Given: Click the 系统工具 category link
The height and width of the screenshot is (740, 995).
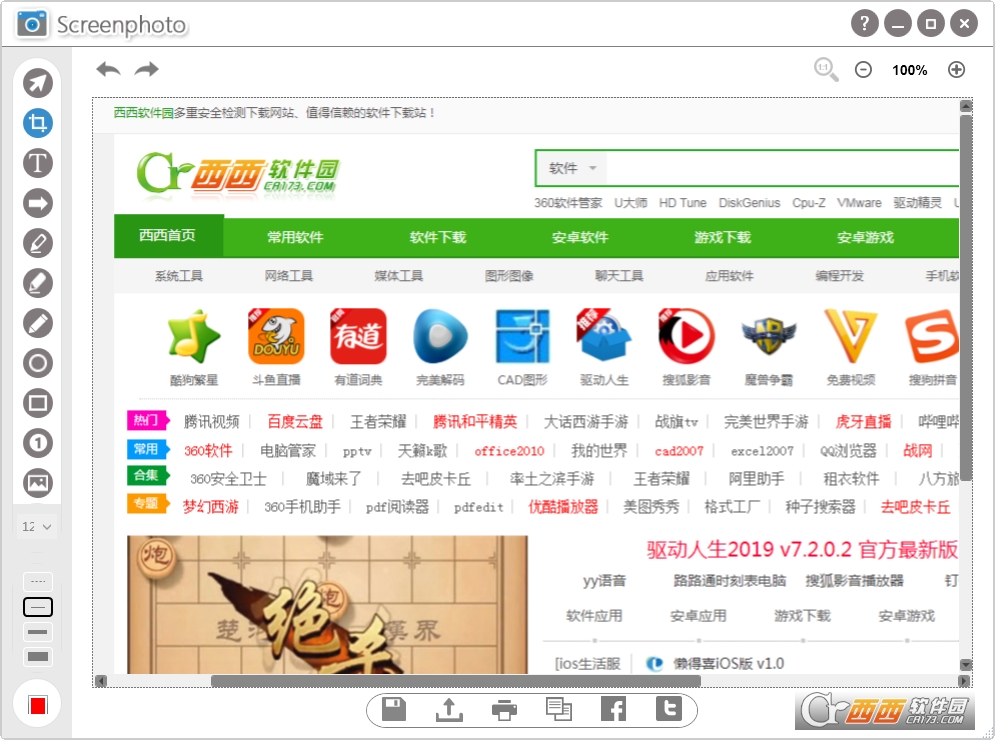Looking at the screenshot, I should coord(179,275).
